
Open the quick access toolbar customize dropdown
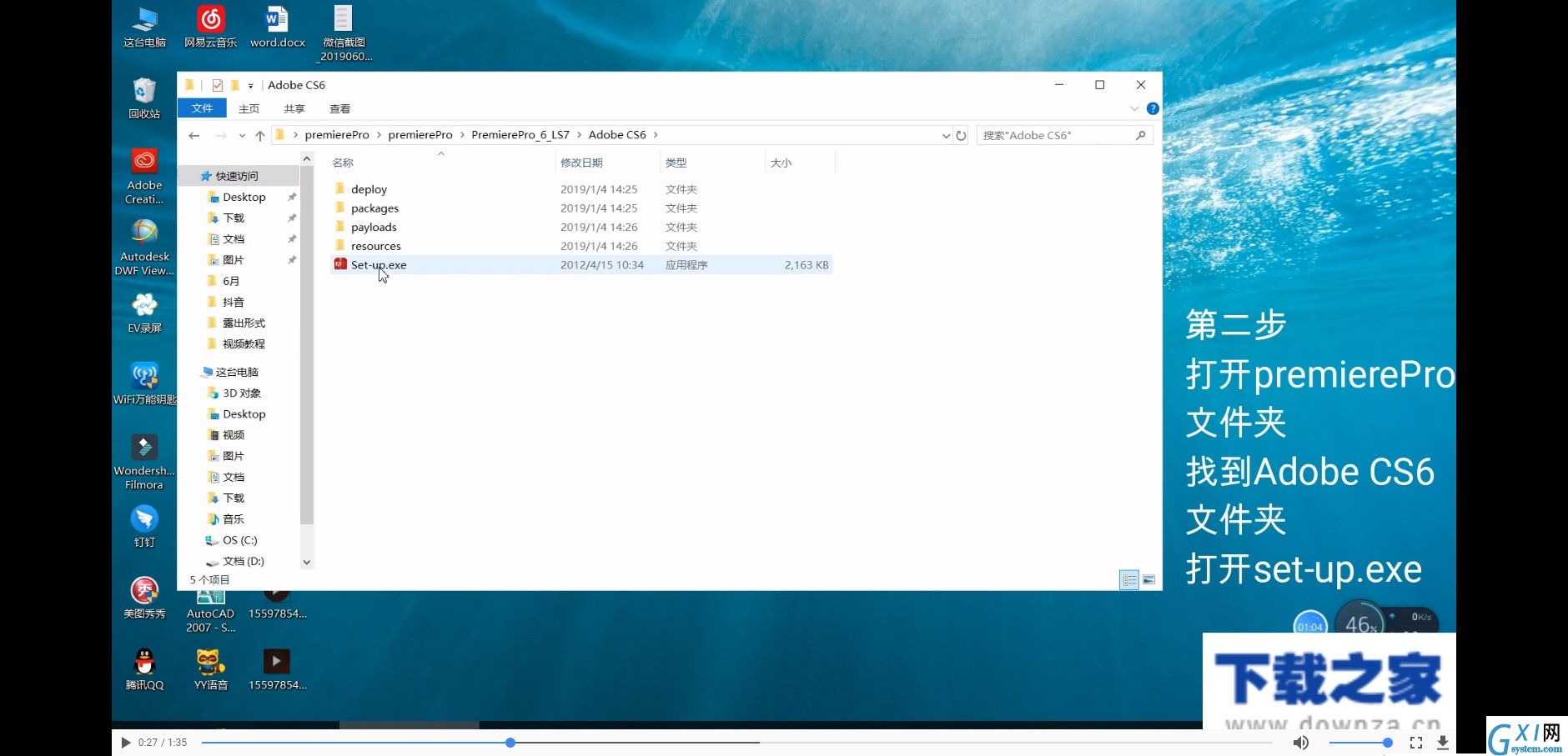250,85
